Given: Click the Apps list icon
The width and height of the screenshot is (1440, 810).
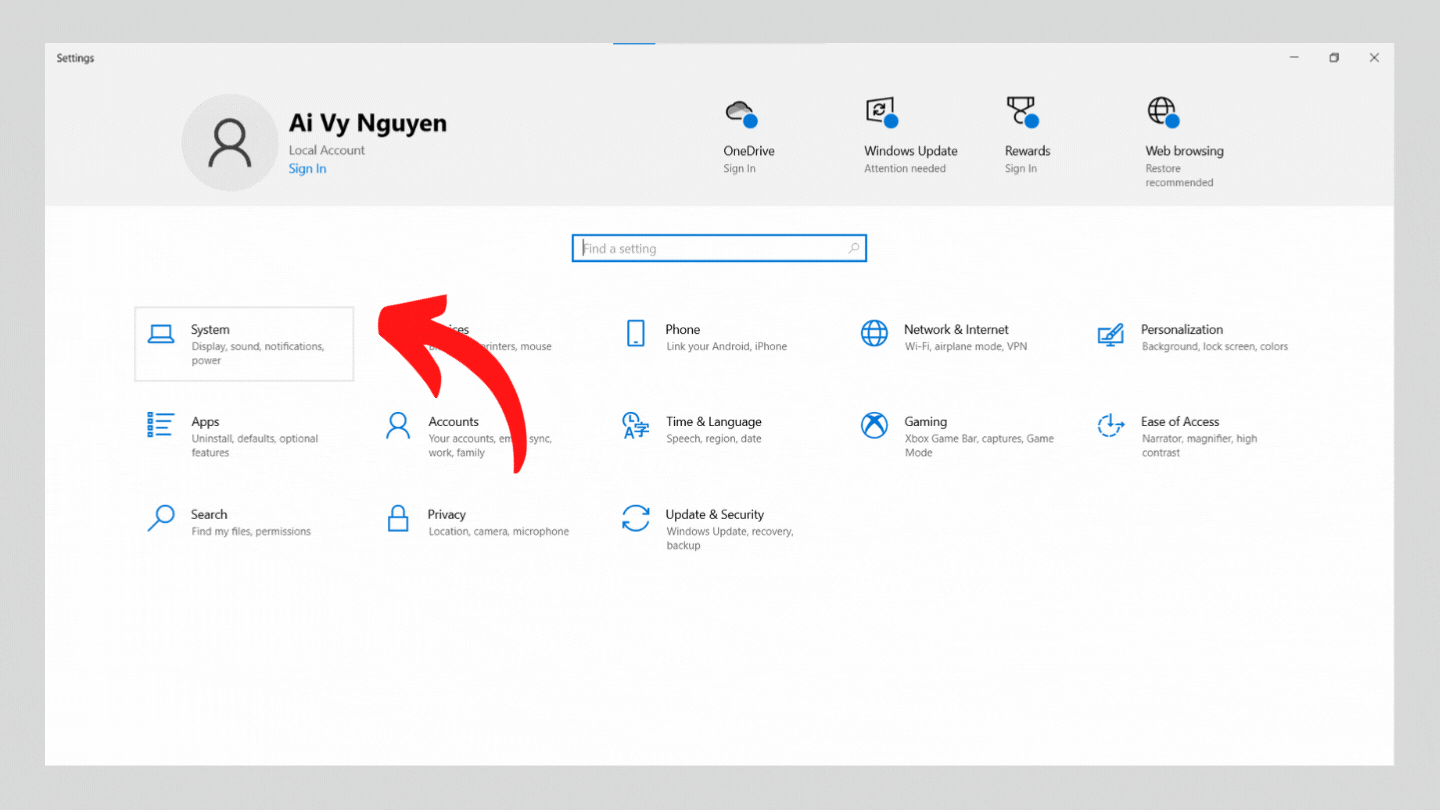Looking at the screenshot, I should [161, 425].
